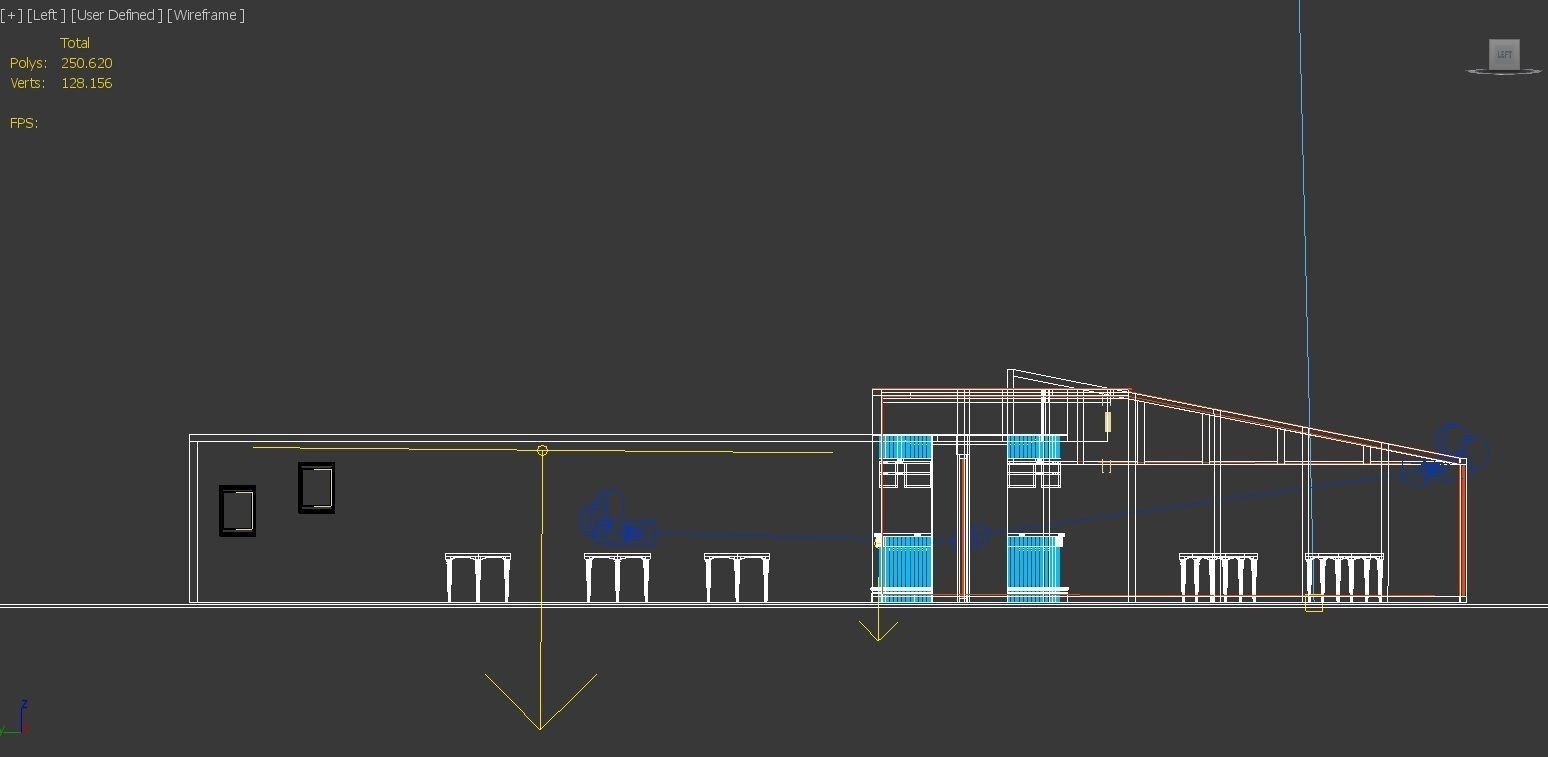
Task: Select the small yellow arrow below the building
Action: click(x=878, y=630)
